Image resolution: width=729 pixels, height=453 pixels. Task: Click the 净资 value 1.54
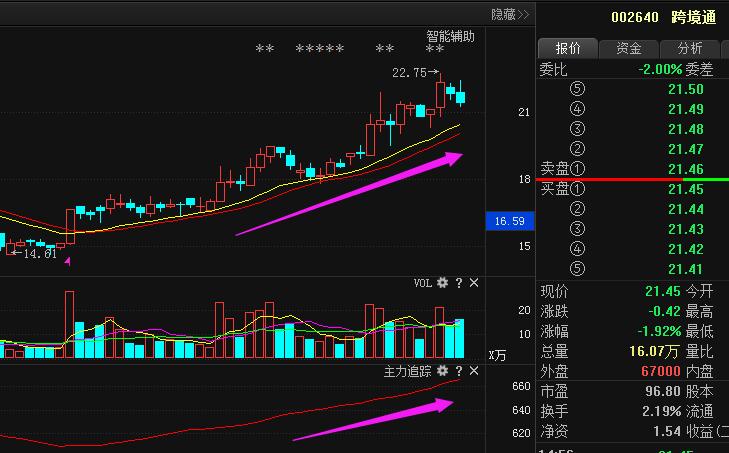pyautogui.click(x=667, y=431)
